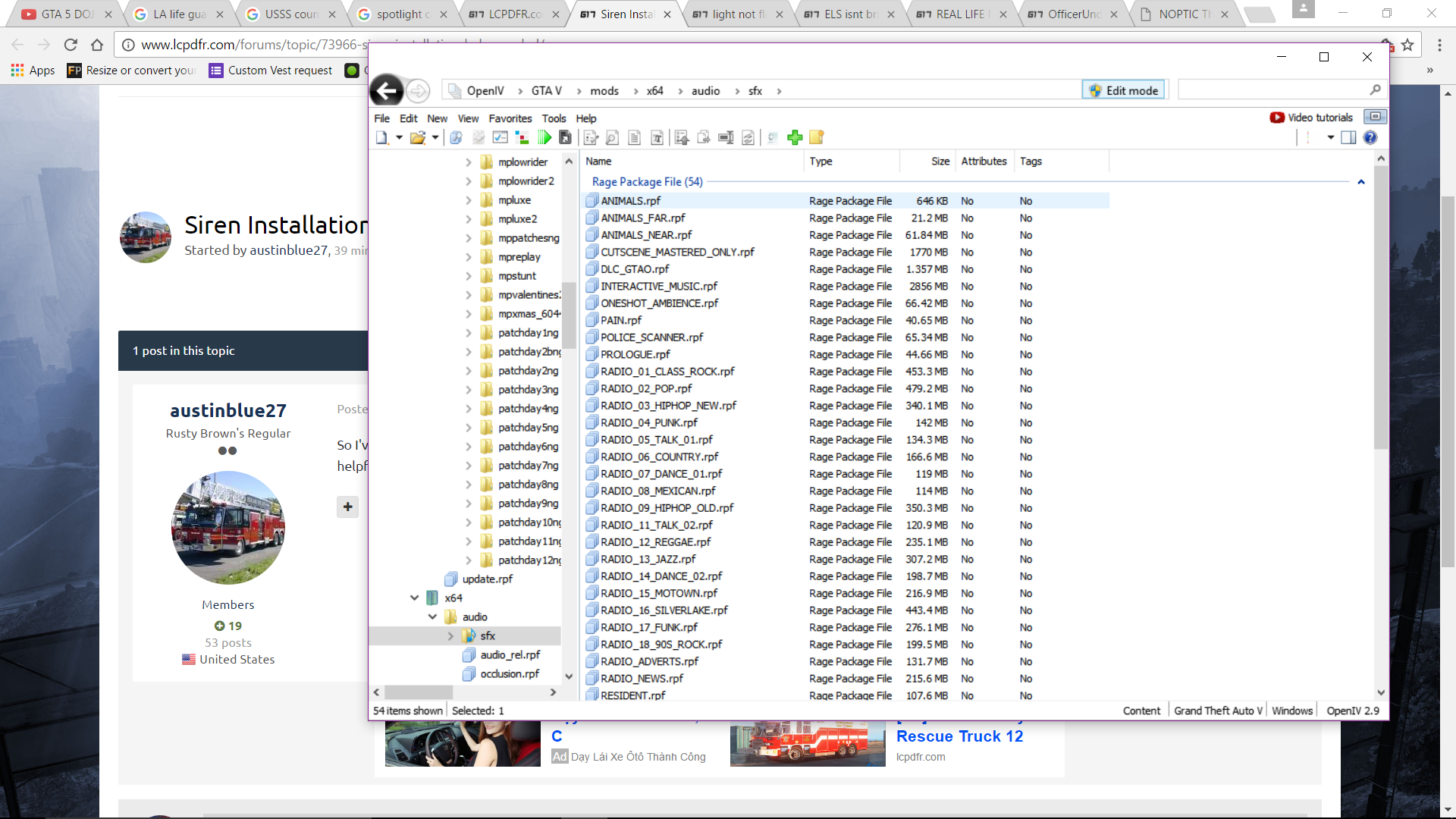The image size is (1456, 819).
Task: Expand the sfx folder in tree
Action: [x=450, y=635]
